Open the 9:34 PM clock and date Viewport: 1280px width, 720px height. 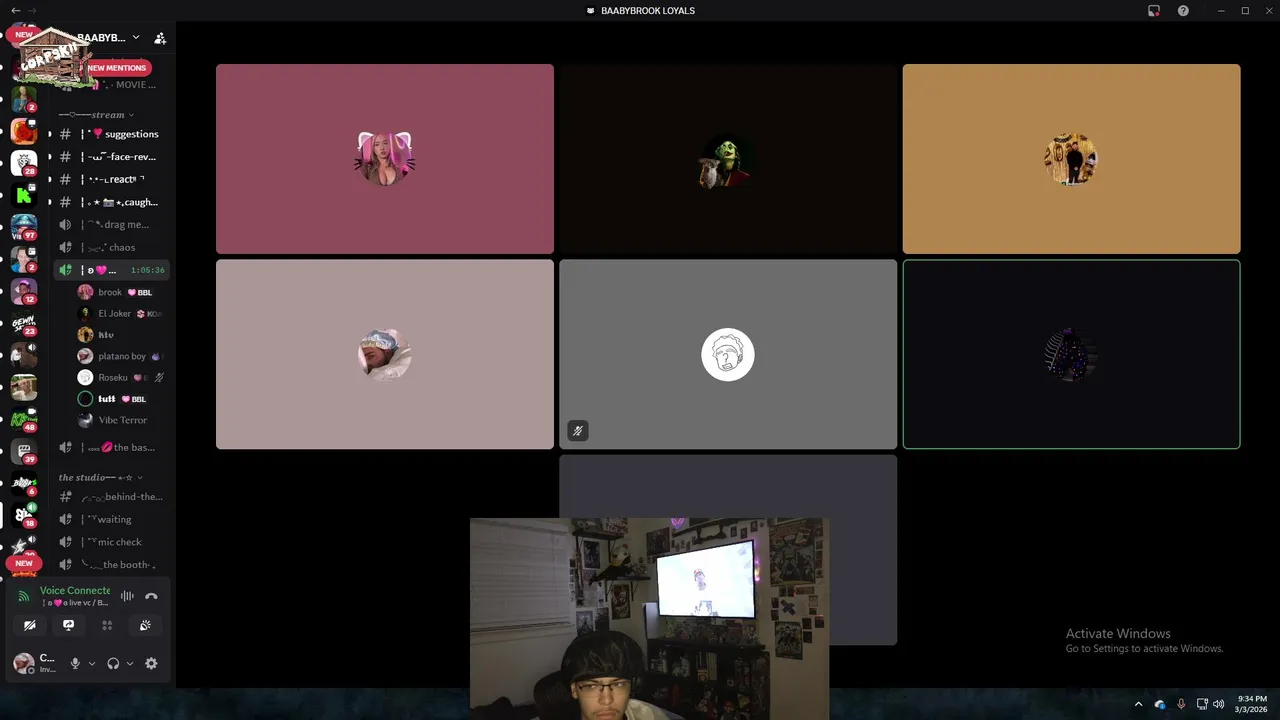1252,704
